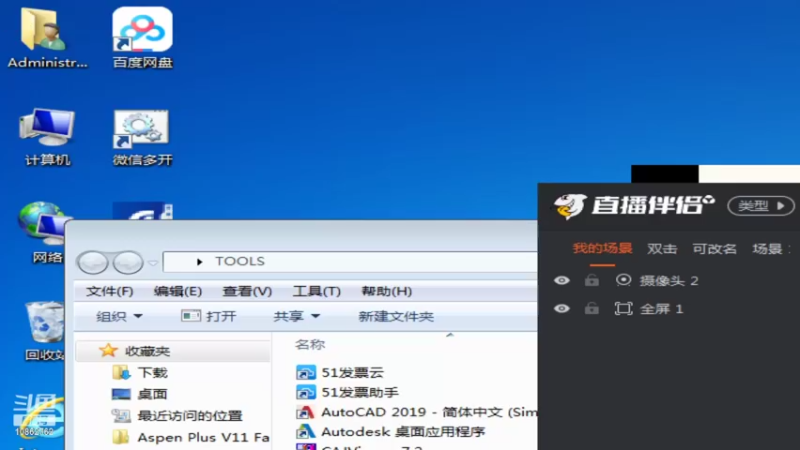The height and width of the screenshot is (450, 800).
Task: Click the Explorer forward navigation button
Action: (x=128, y=263)
